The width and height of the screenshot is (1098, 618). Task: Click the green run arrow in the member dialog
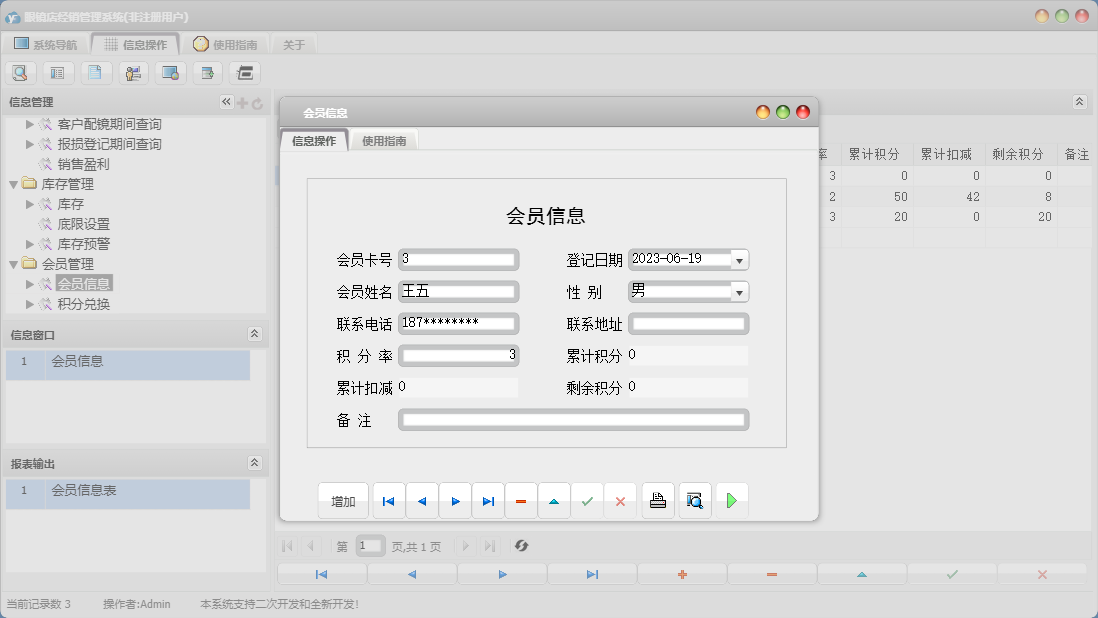tap(731, 500)
